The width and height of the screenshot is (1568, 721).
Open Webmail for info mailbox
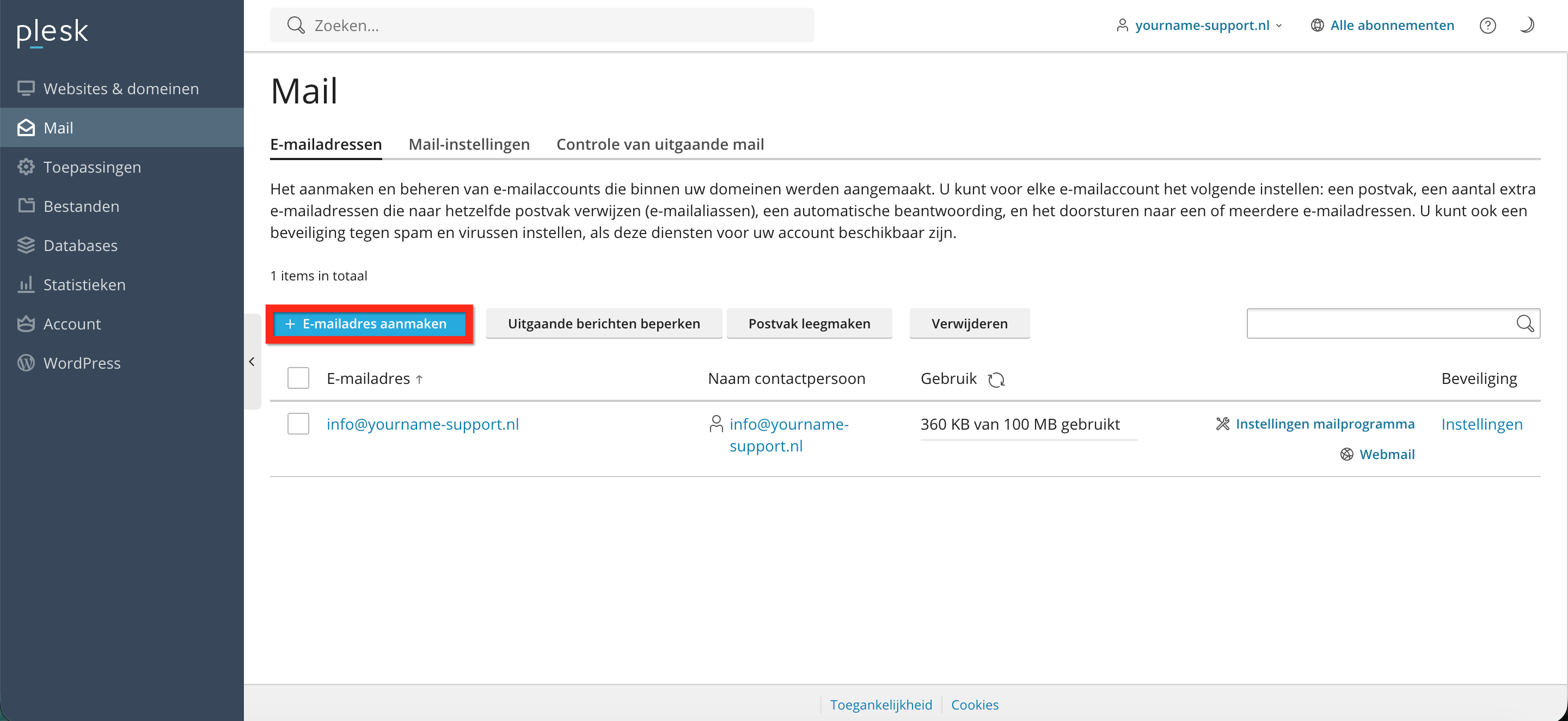1386,454
